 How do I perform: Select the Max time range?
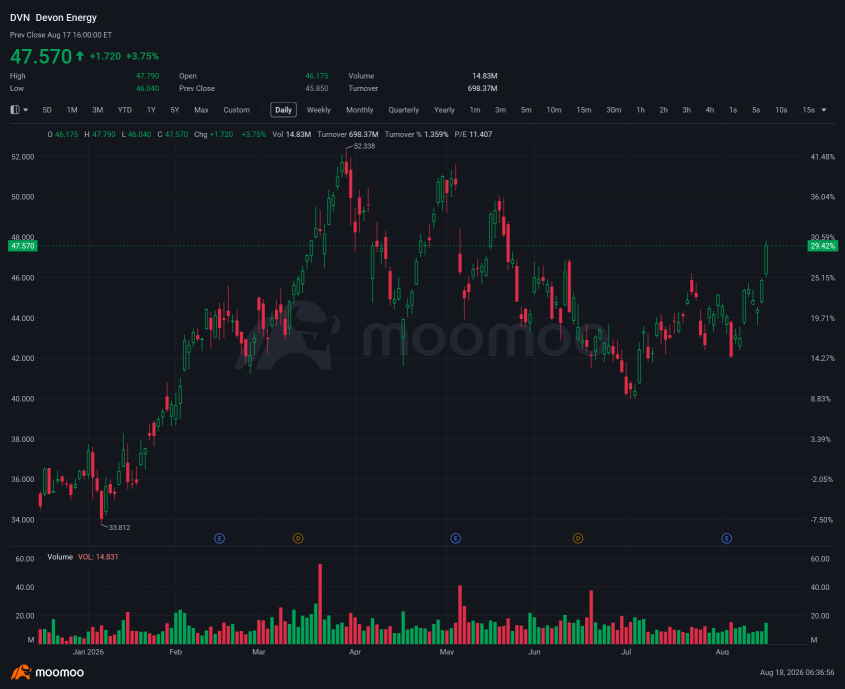click(x=201, y=110)
